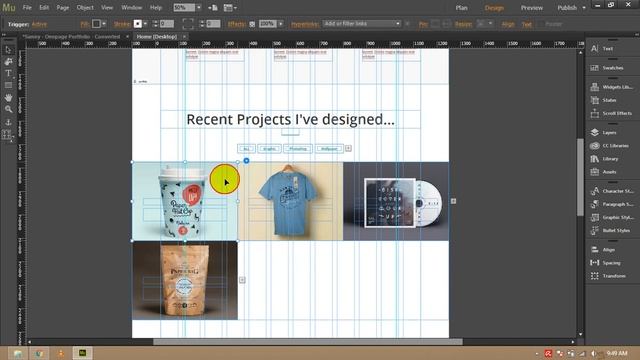
Task: Select the Rectangle tool
Action: click(8, 85)
